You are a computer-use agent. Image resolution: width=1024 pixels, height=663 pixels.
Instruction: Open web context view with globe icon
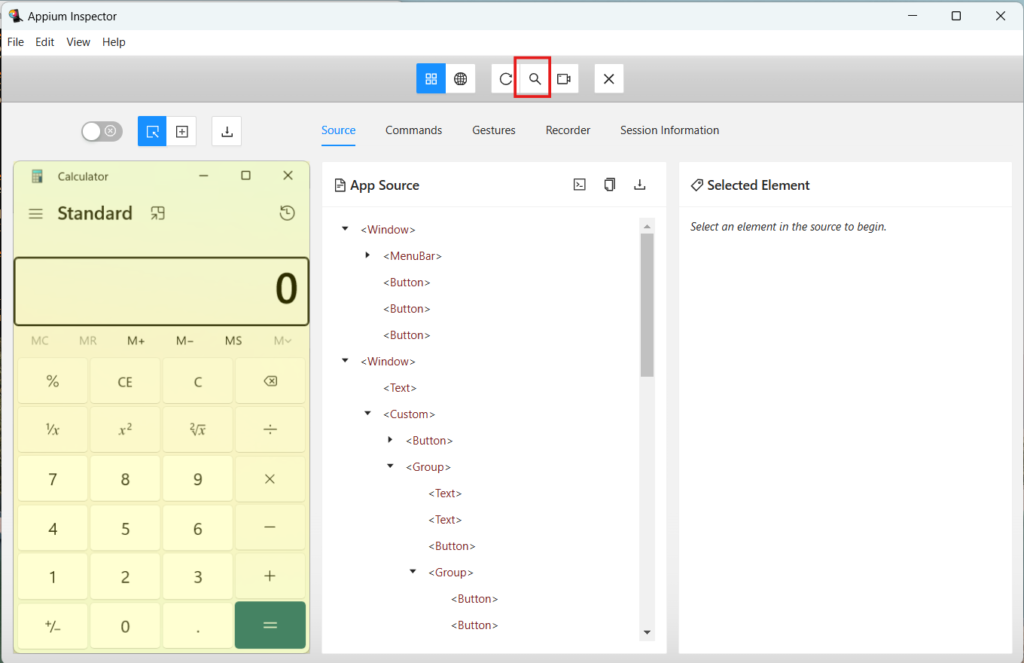pos(461,78)
